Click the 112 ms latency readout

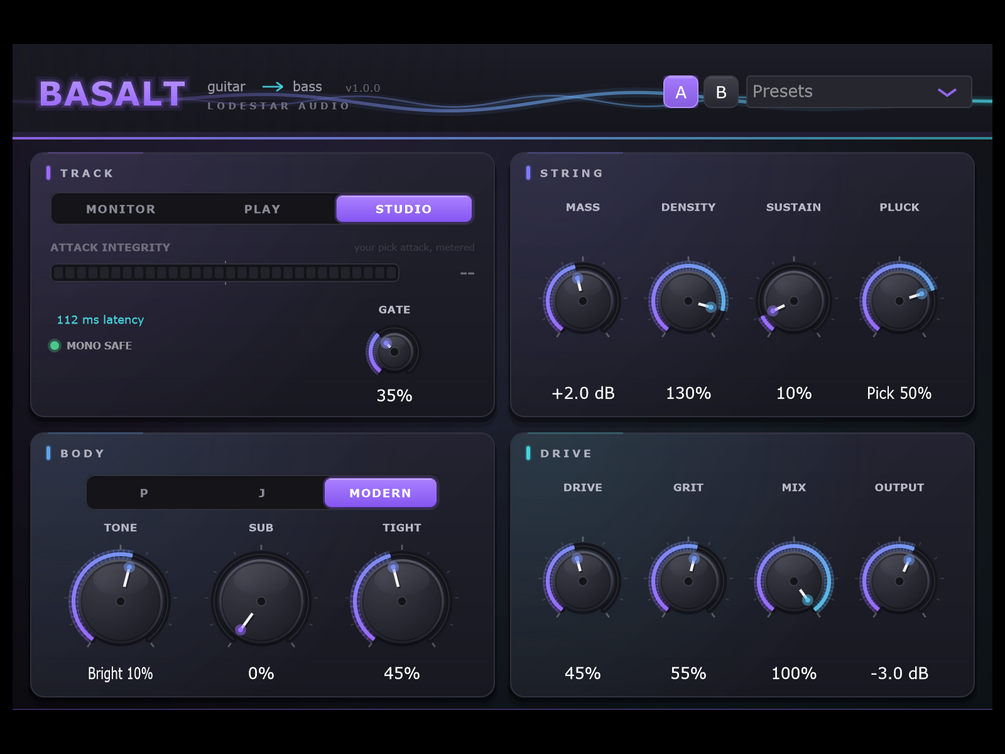click(100, 319)
